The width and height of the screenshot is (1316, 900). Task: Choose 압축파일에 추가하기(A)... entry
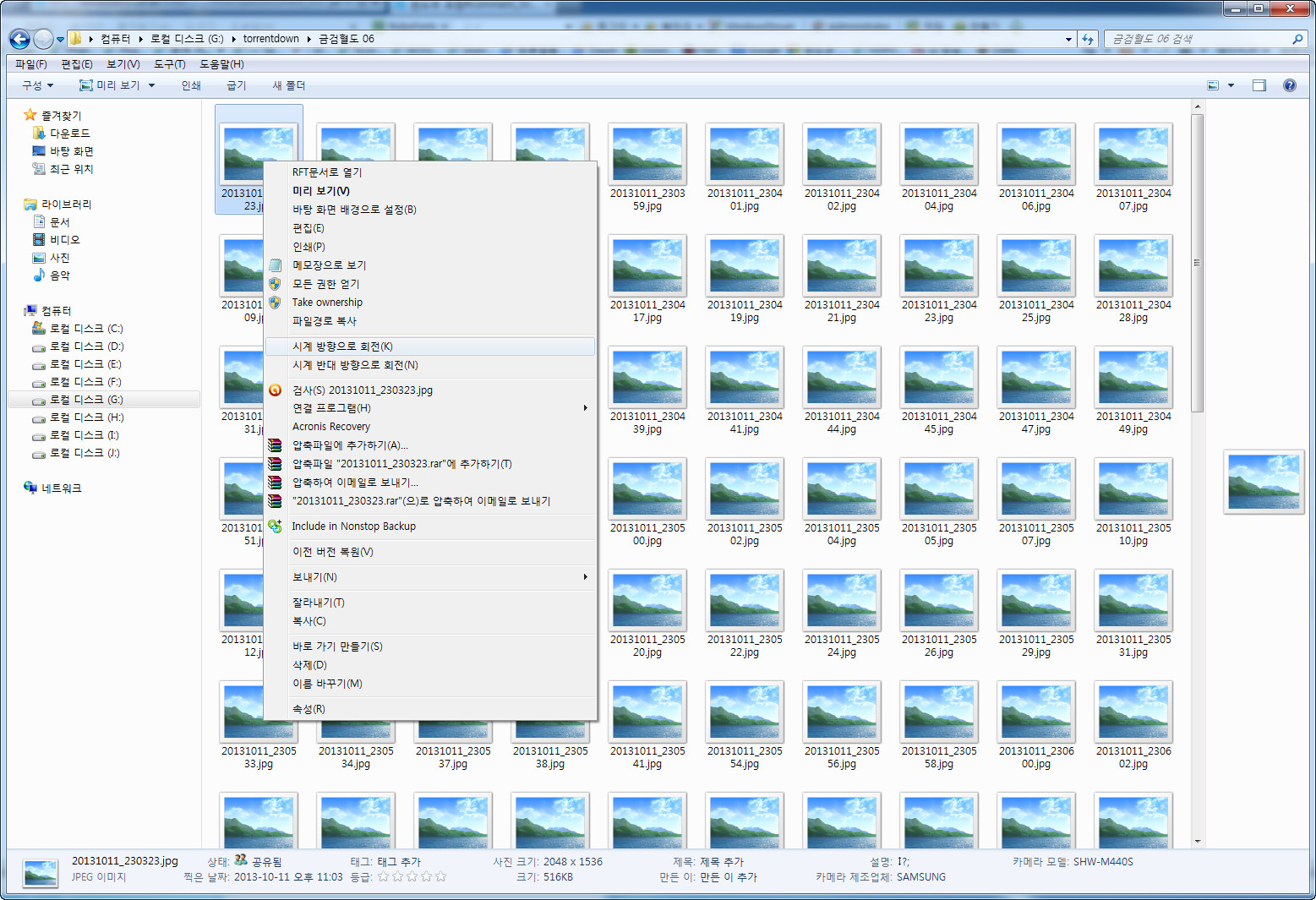[x=429, y=445]
